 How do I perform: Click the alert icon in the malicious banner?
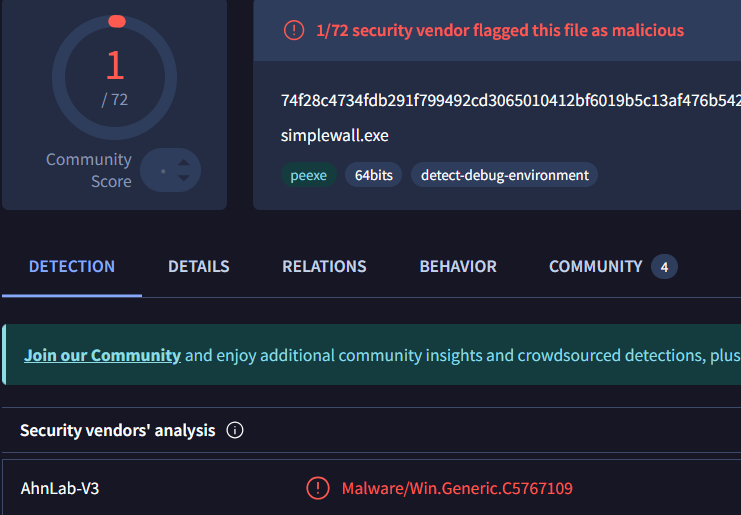[294, 31]
